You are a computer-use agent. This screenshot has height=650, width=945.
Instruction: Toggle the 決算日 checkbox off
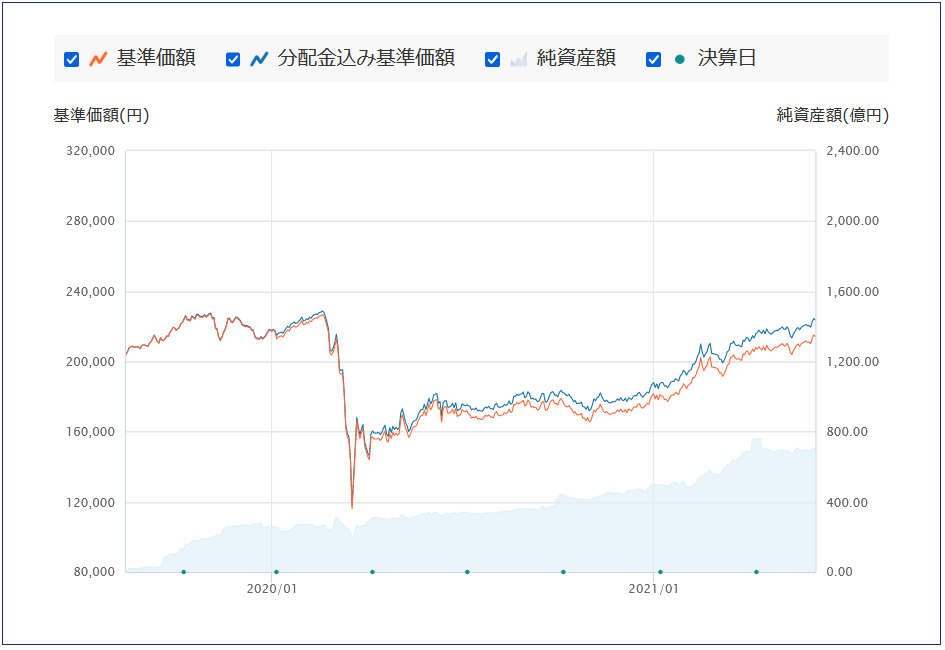tap(653, 59)
